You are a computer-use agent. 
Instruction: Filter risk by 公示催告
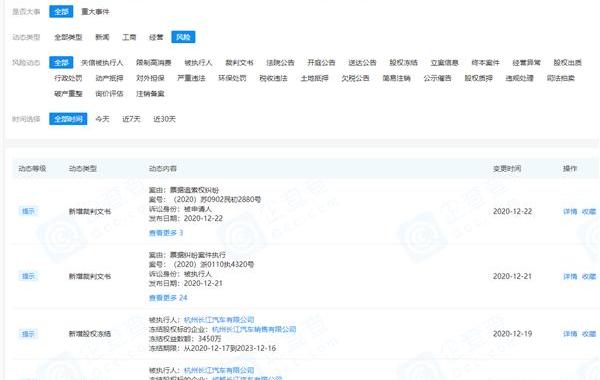[x=437, y=78]
